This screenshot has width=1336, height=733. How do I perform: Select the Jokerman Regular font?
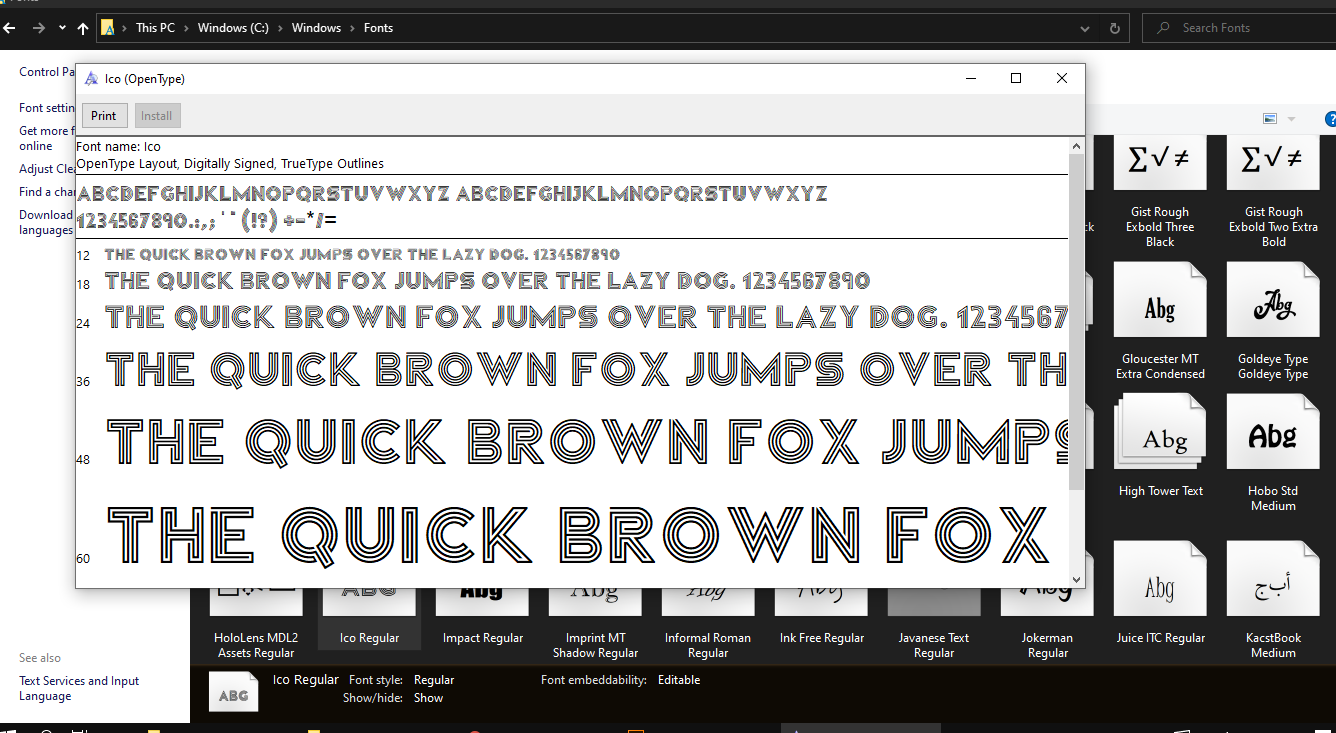click(1047, 625)
